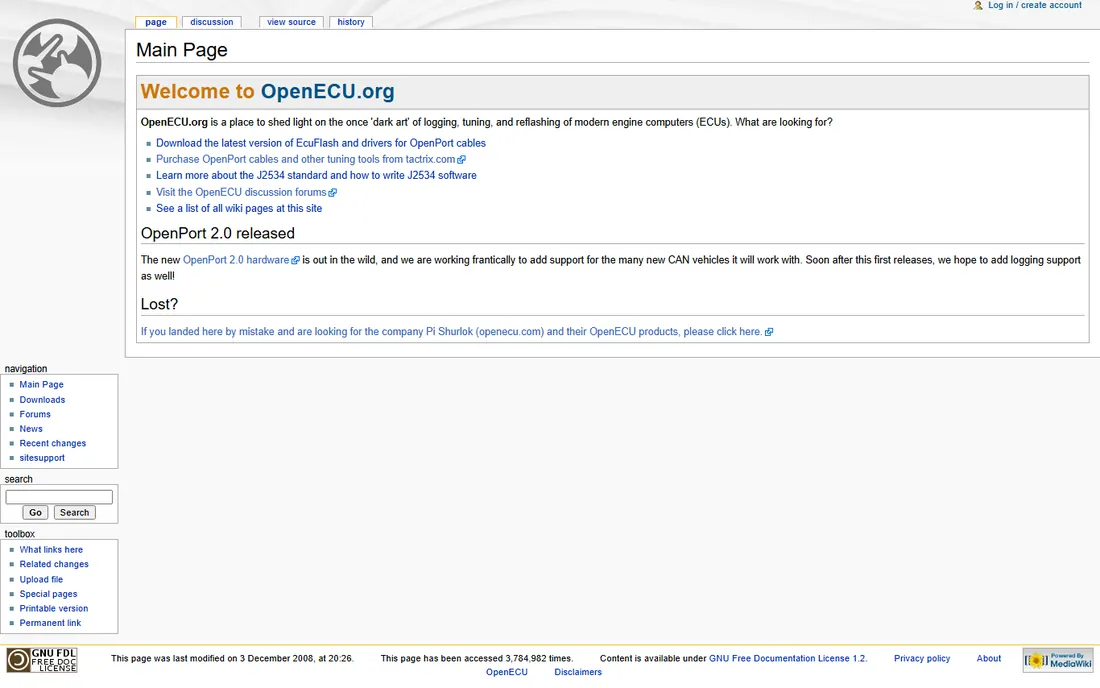
Task: Click the page accessed count text
Action: coord(477,659)
